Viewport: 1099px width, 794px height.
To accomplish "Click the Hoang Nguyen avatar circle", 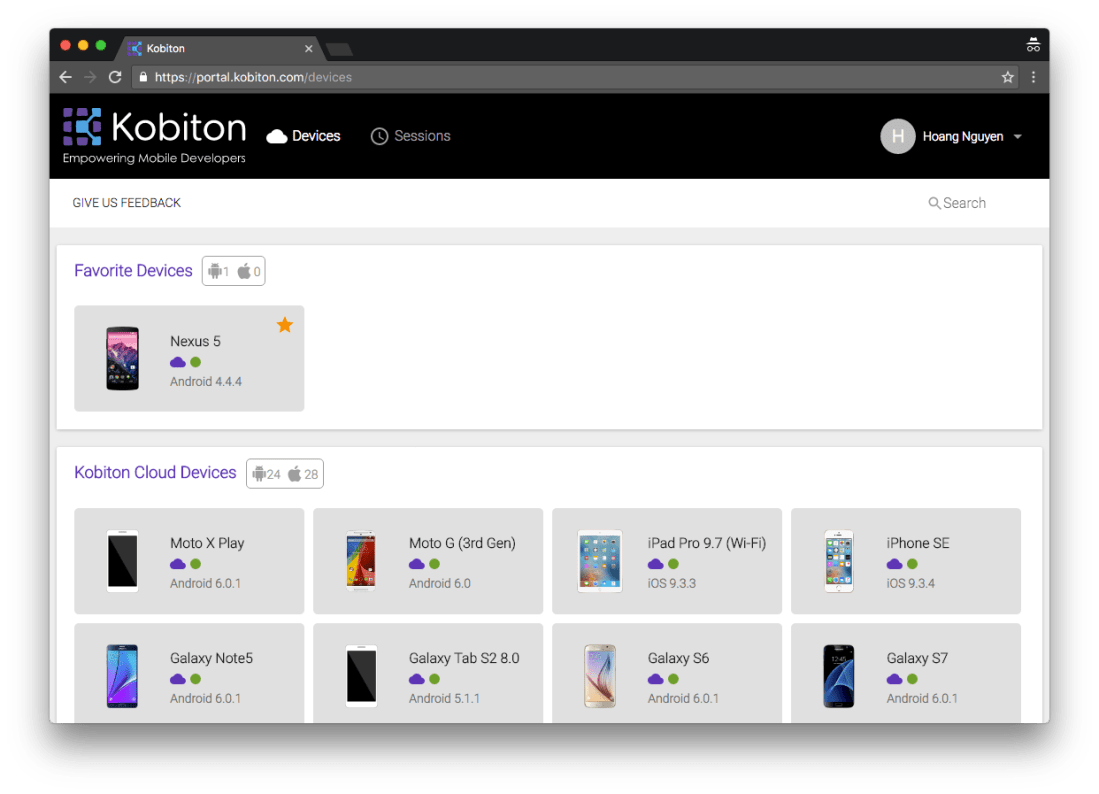I will pos(897,136).
